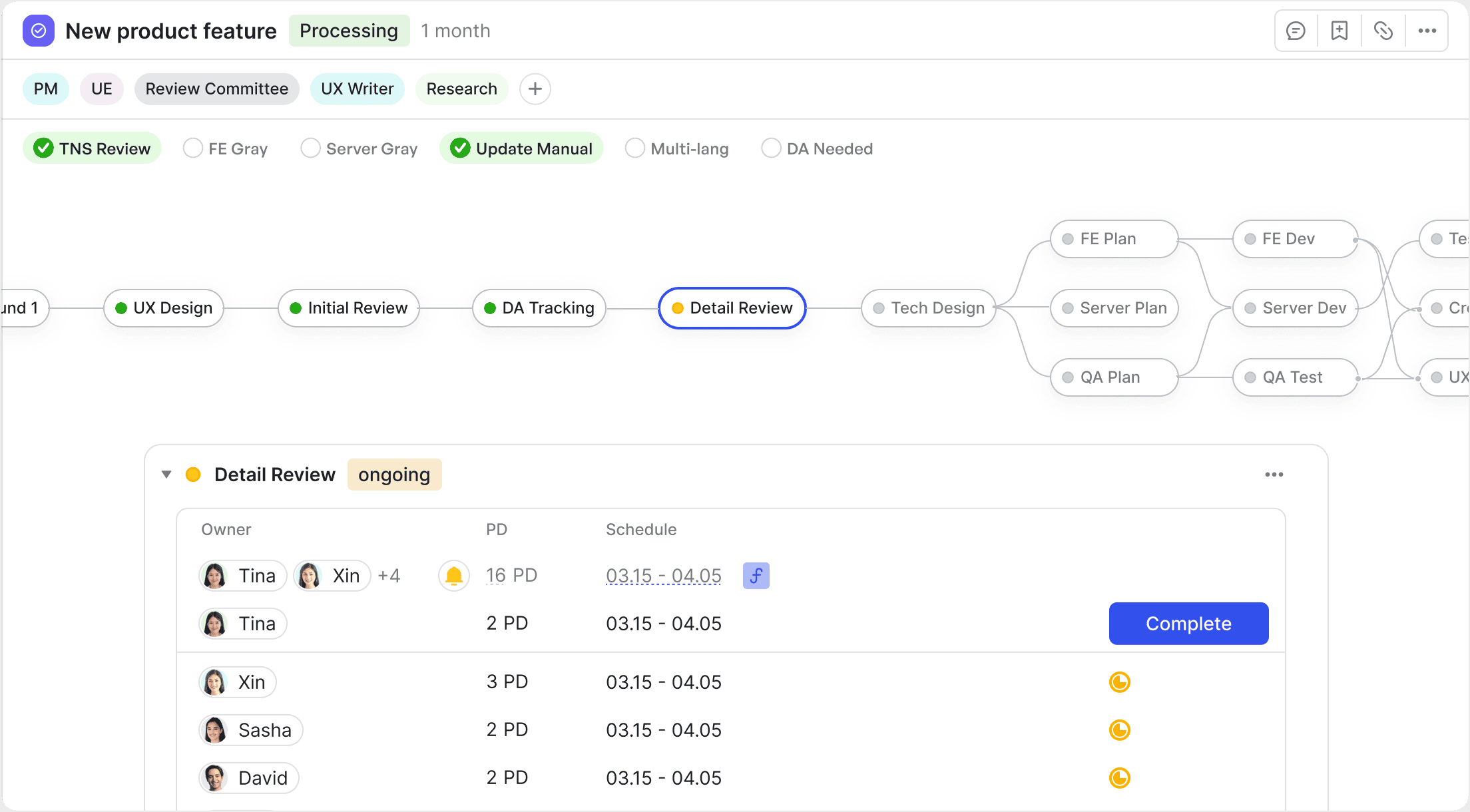This screenshot has height=812, width=1470.
Task: Check the DA Needed option
Action: pyautogui.click(x=771, y=148)
